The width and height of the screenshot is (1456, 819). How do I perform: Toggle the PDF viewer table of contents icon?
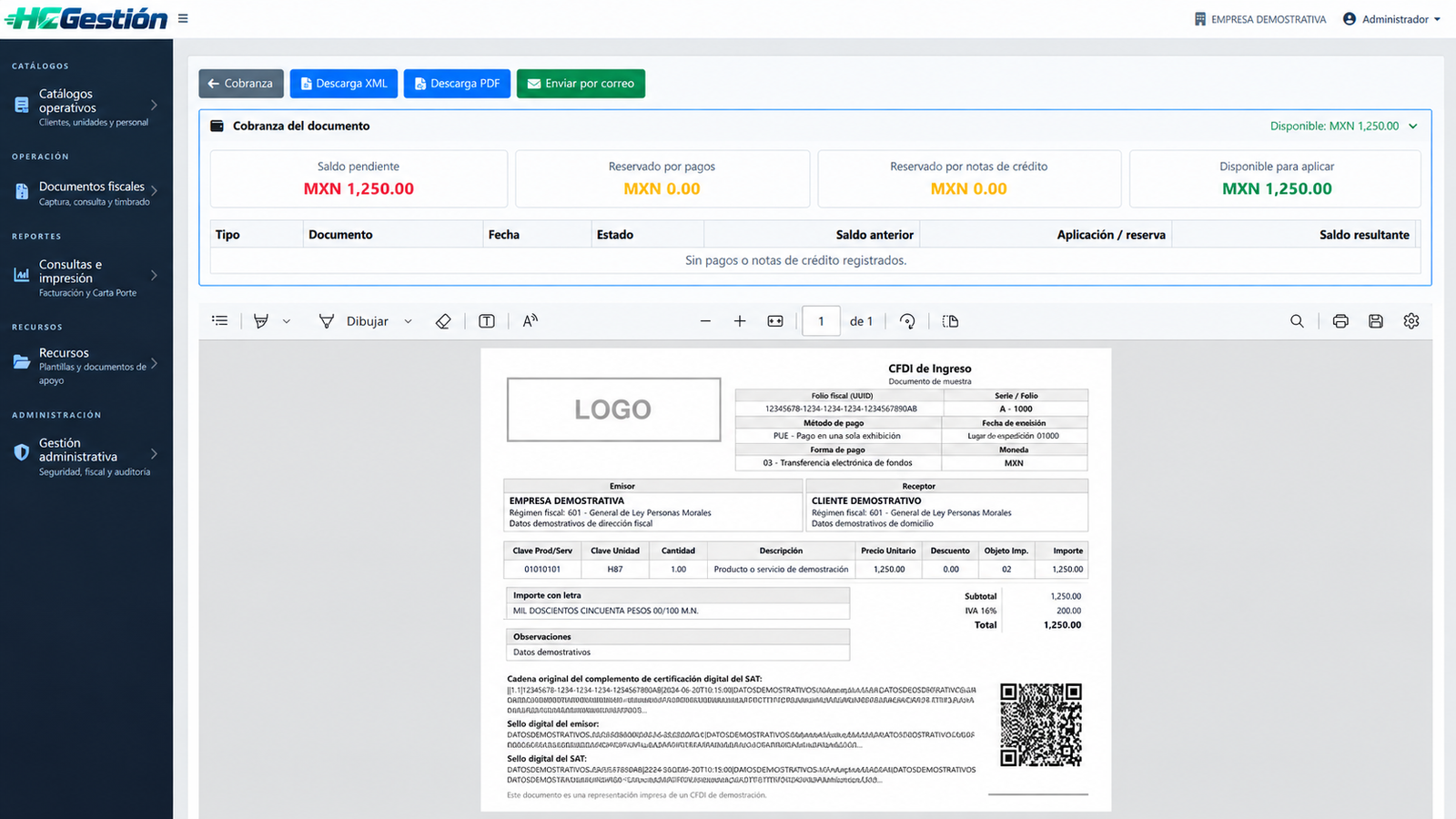(x=220, y=321)
